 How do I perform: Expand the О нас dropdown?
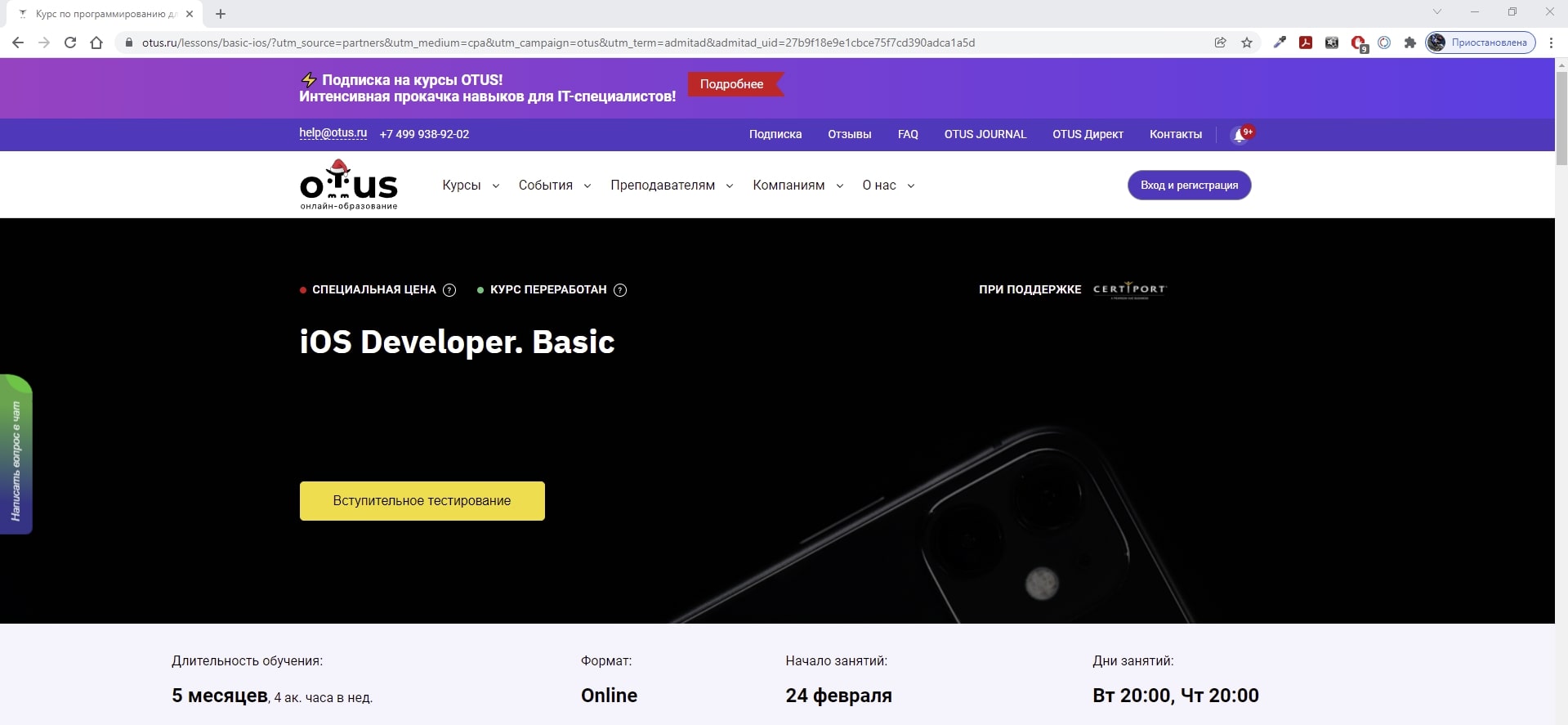888,186
